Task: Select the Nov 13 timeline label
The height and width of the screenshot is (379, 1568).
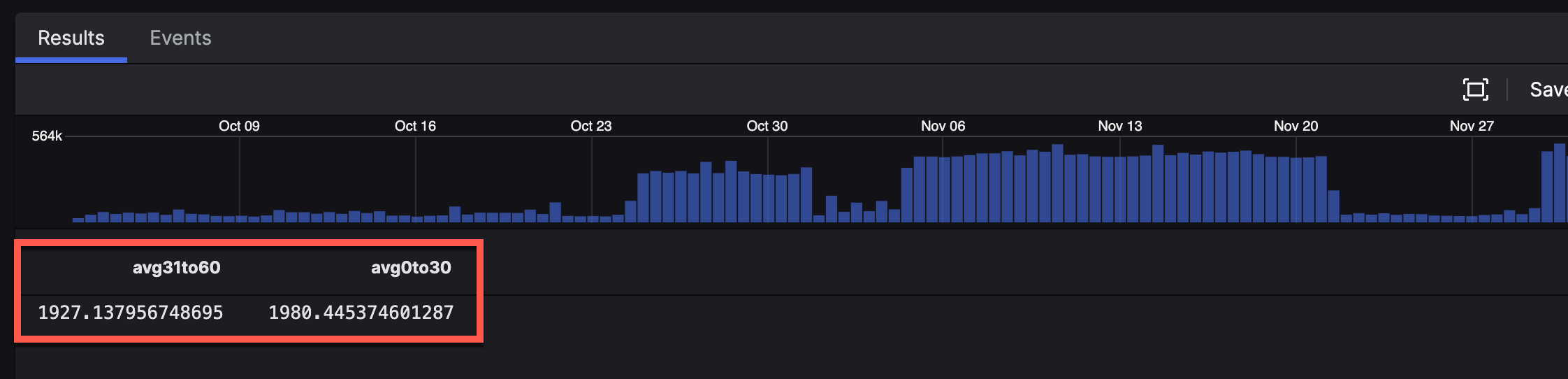Action: pyautogui.click(x=1119, y=126)
